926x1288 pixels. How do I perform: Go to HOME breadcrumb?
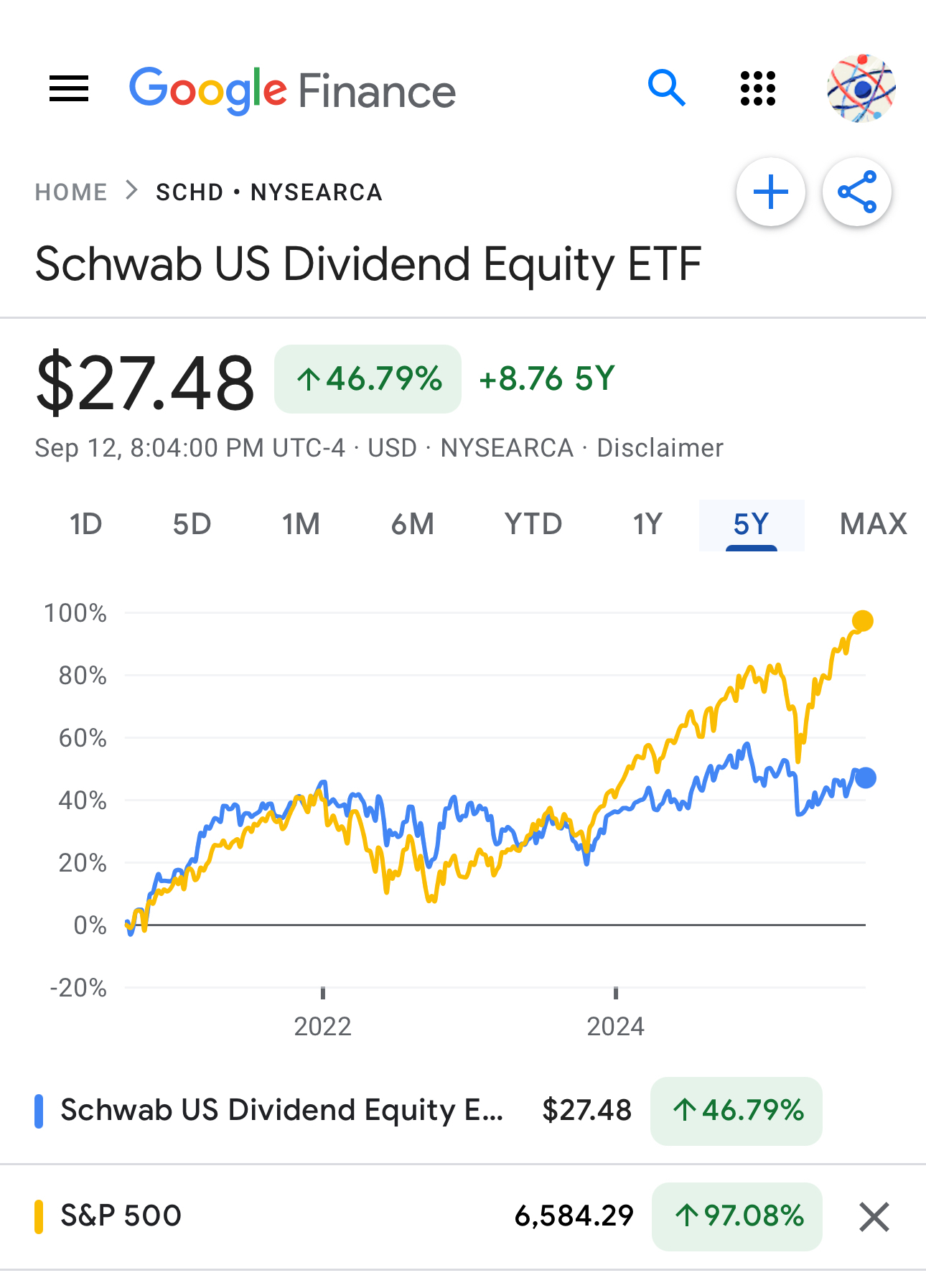point(71,192)
